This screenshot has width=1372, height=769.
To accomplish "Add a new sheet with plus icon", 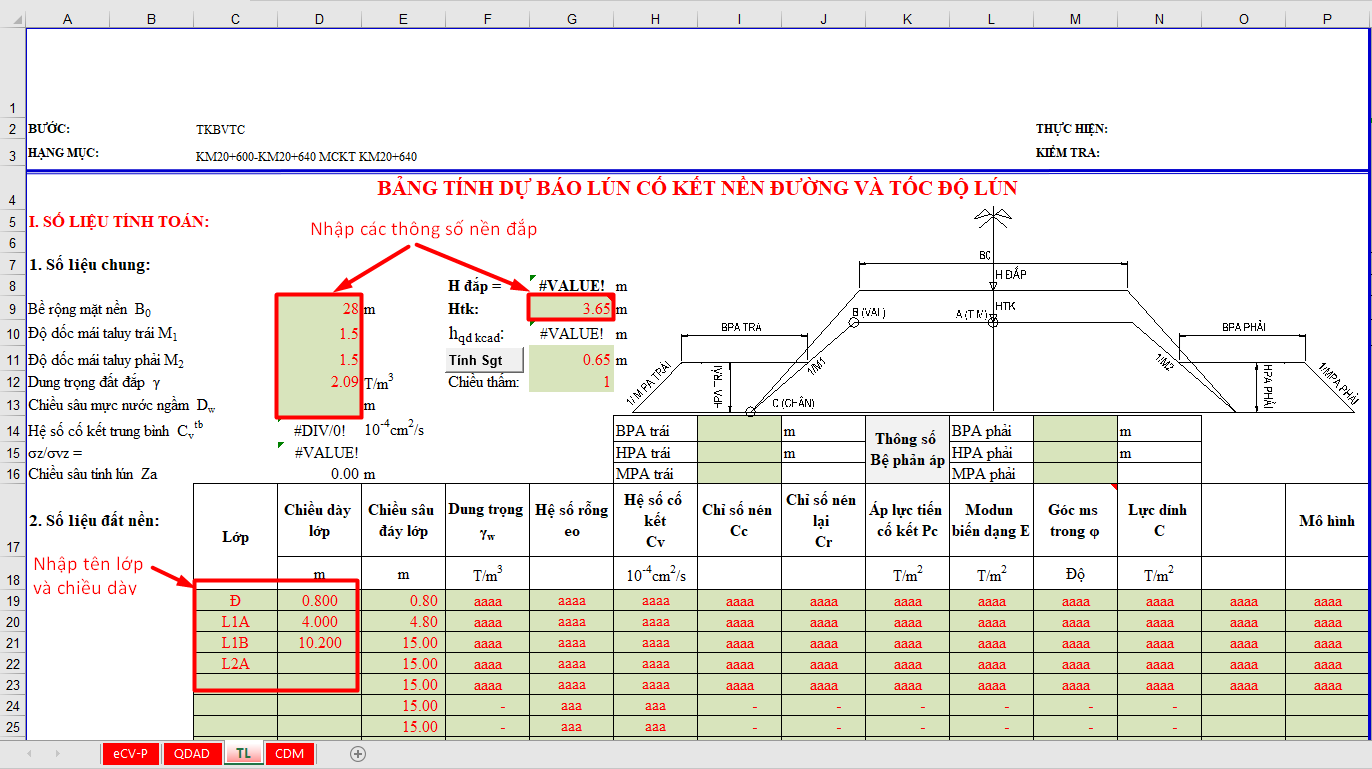I will click(x=358, y=754).
